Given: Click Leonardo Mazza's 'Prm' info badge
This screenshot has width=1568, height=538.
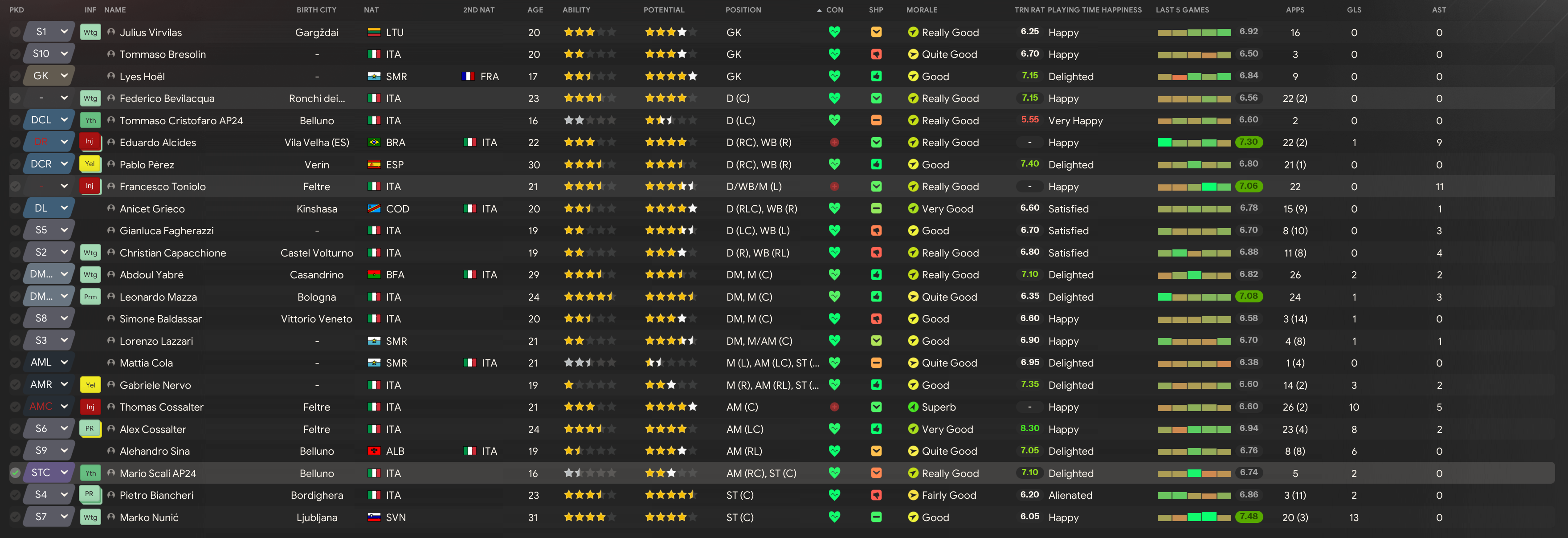Looking at the screenshot, I should [x=90, y=297].
